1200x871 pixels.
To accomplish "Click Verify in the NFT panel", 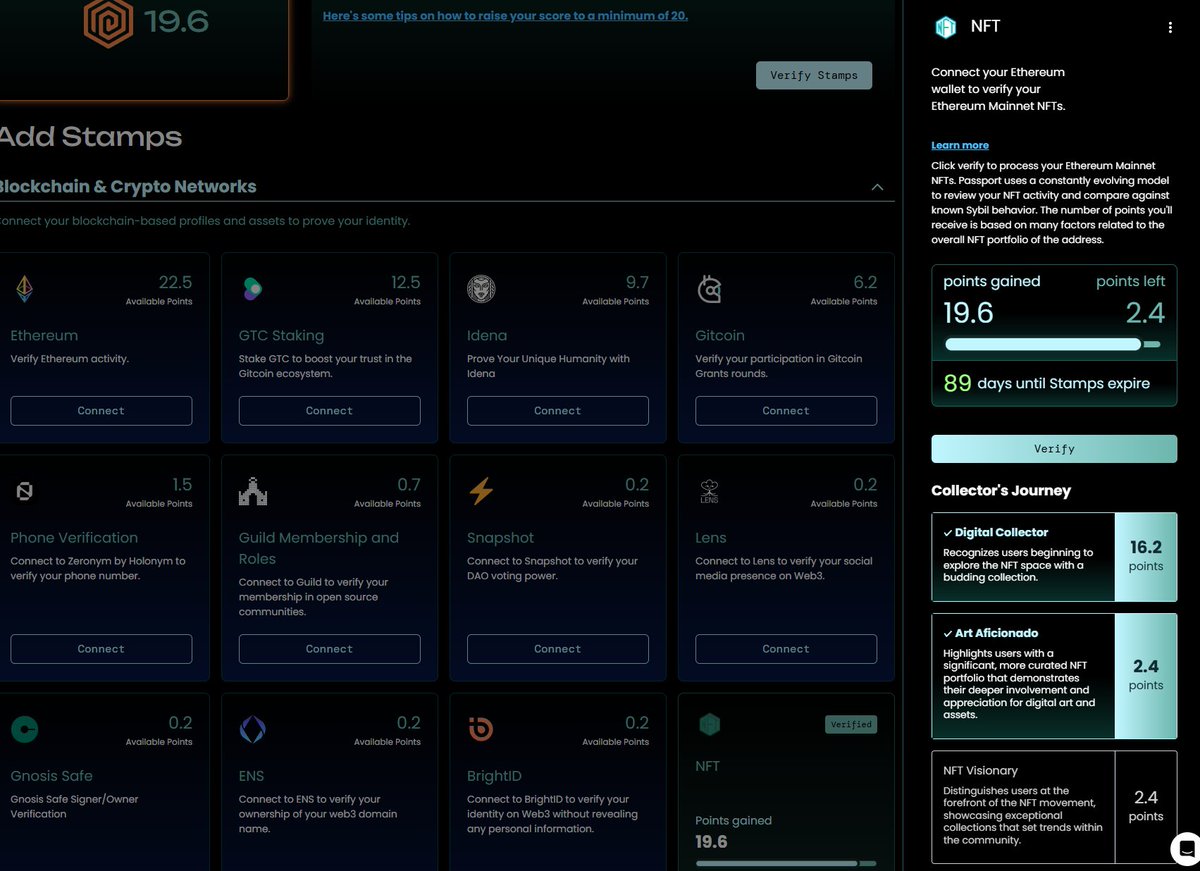I will [x=1054, y=449].
